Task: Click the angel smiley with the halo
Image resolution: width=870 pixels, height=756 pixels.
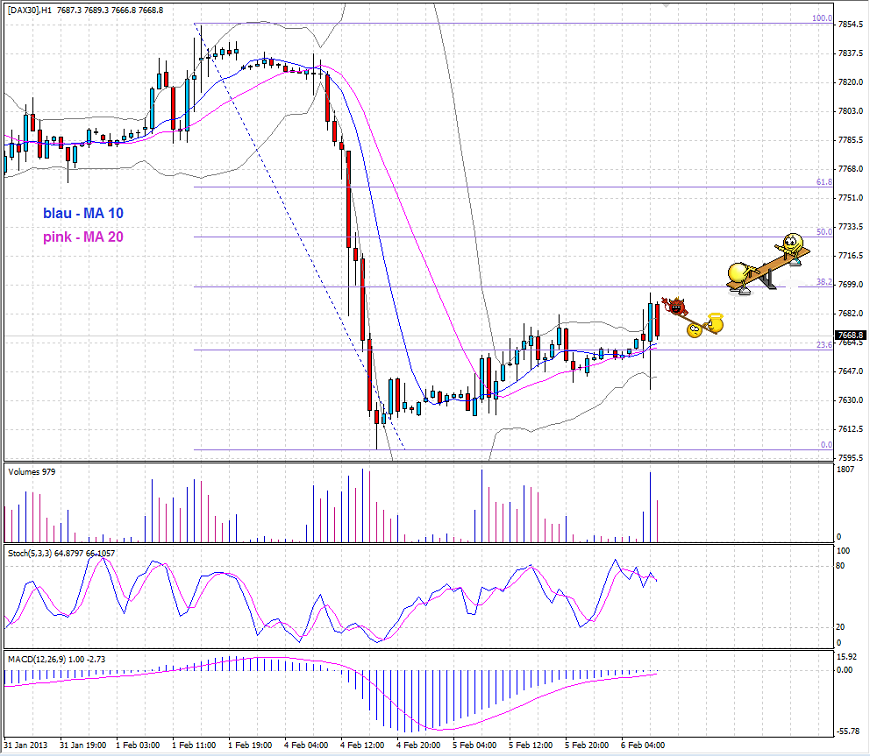Action: [714, 323]
